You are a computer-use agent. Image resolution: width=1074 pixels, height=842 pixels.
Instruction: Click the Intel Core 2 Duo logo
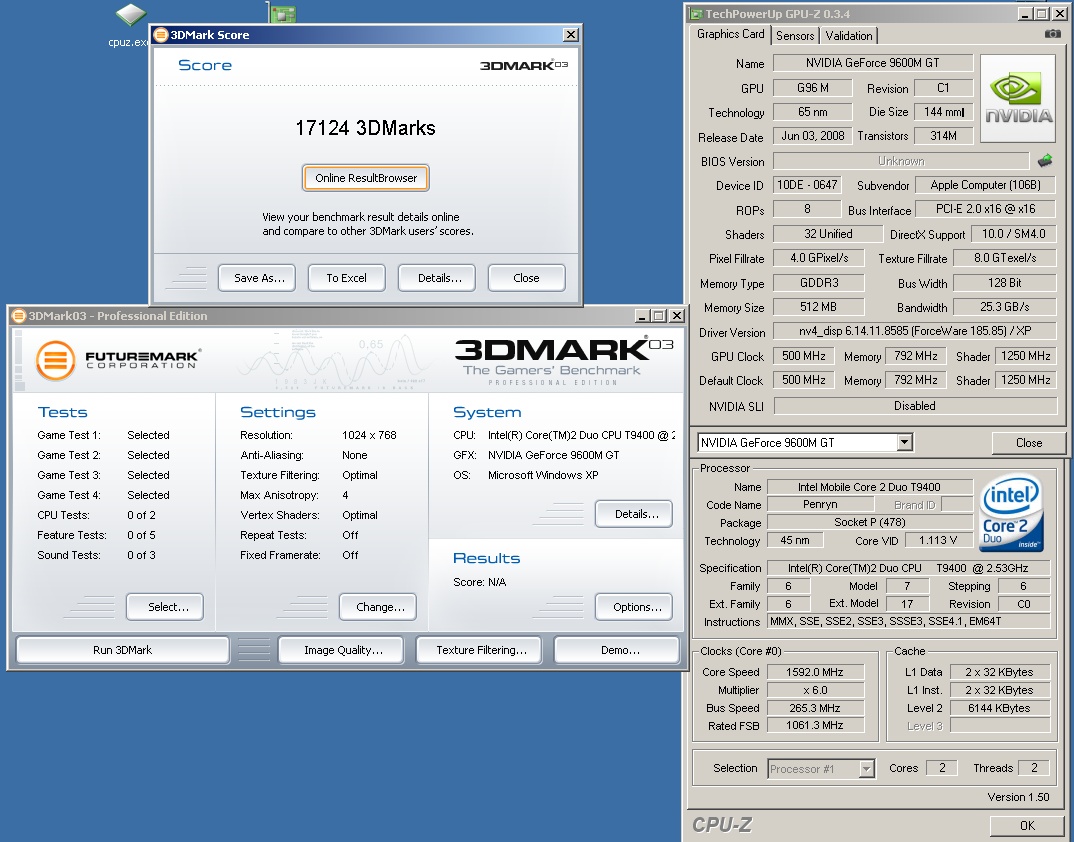[1012, 513]
